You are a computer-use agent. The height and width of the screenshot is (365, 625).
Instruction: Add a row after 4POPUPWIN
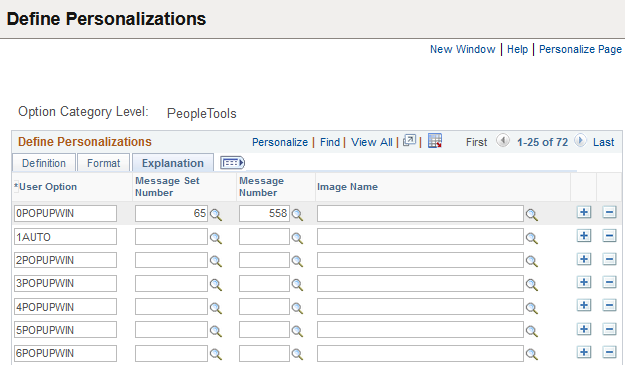tap(584, 305)
